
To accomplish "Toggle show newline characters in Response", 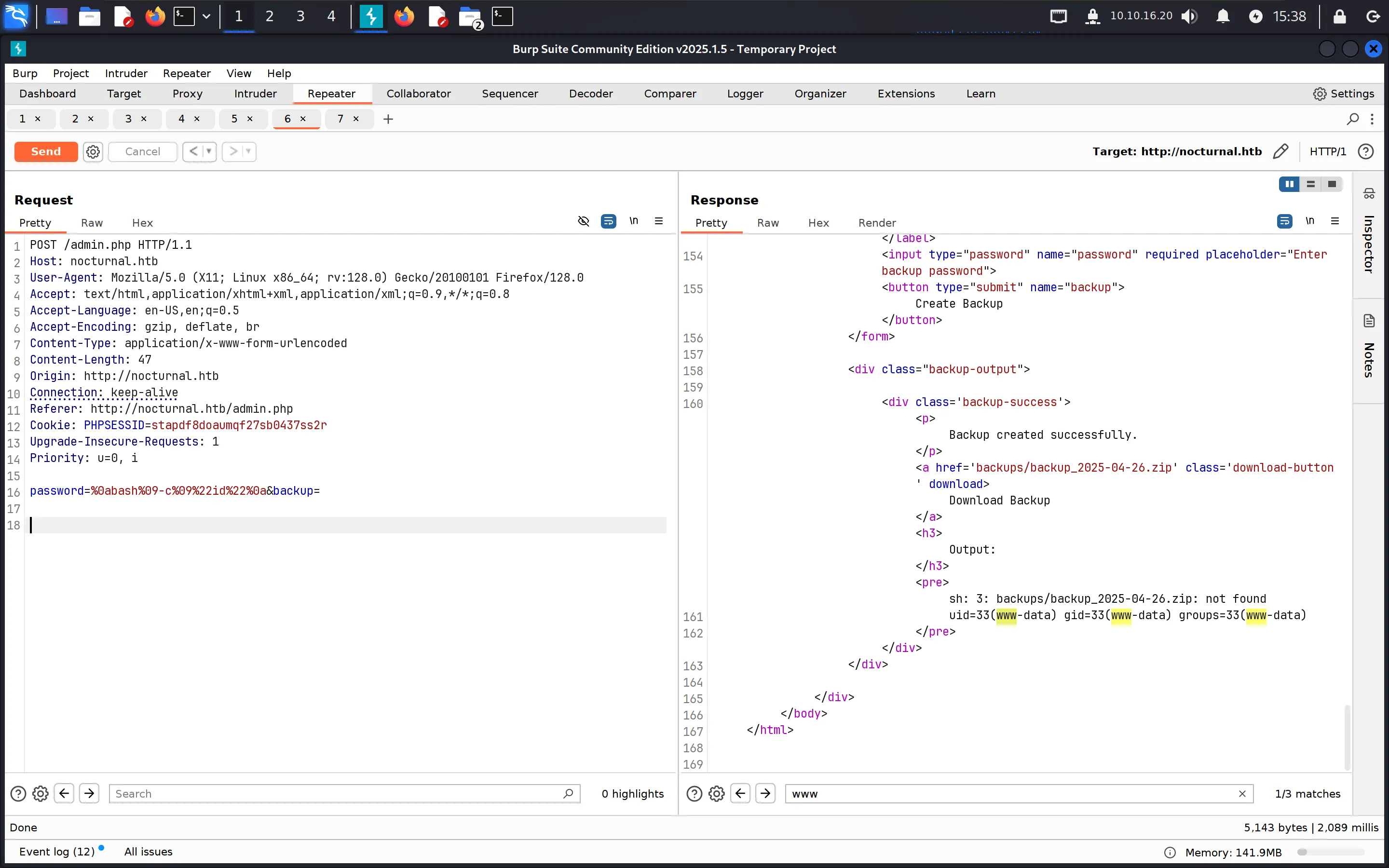I will tap(1310, 221).
